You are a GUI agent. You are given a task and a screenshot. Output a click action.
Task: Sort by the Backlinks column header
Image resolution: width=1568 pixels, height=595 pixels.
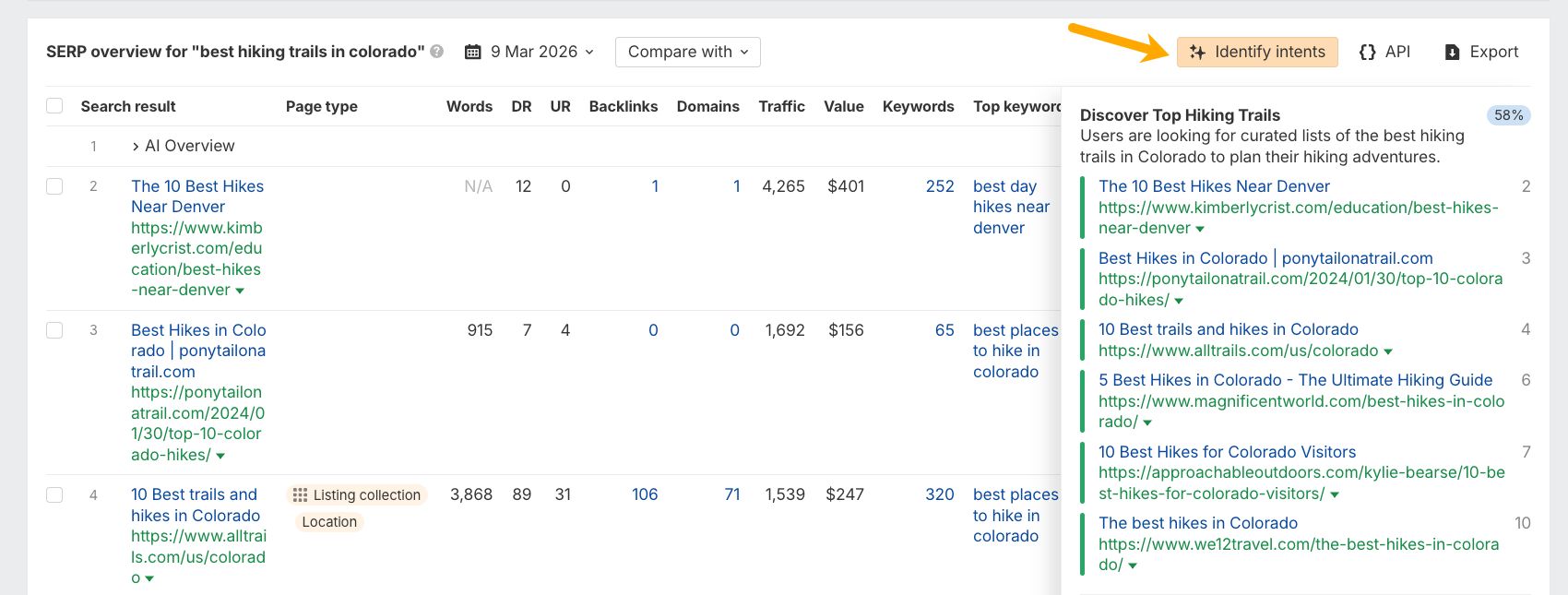click(623, 106)
